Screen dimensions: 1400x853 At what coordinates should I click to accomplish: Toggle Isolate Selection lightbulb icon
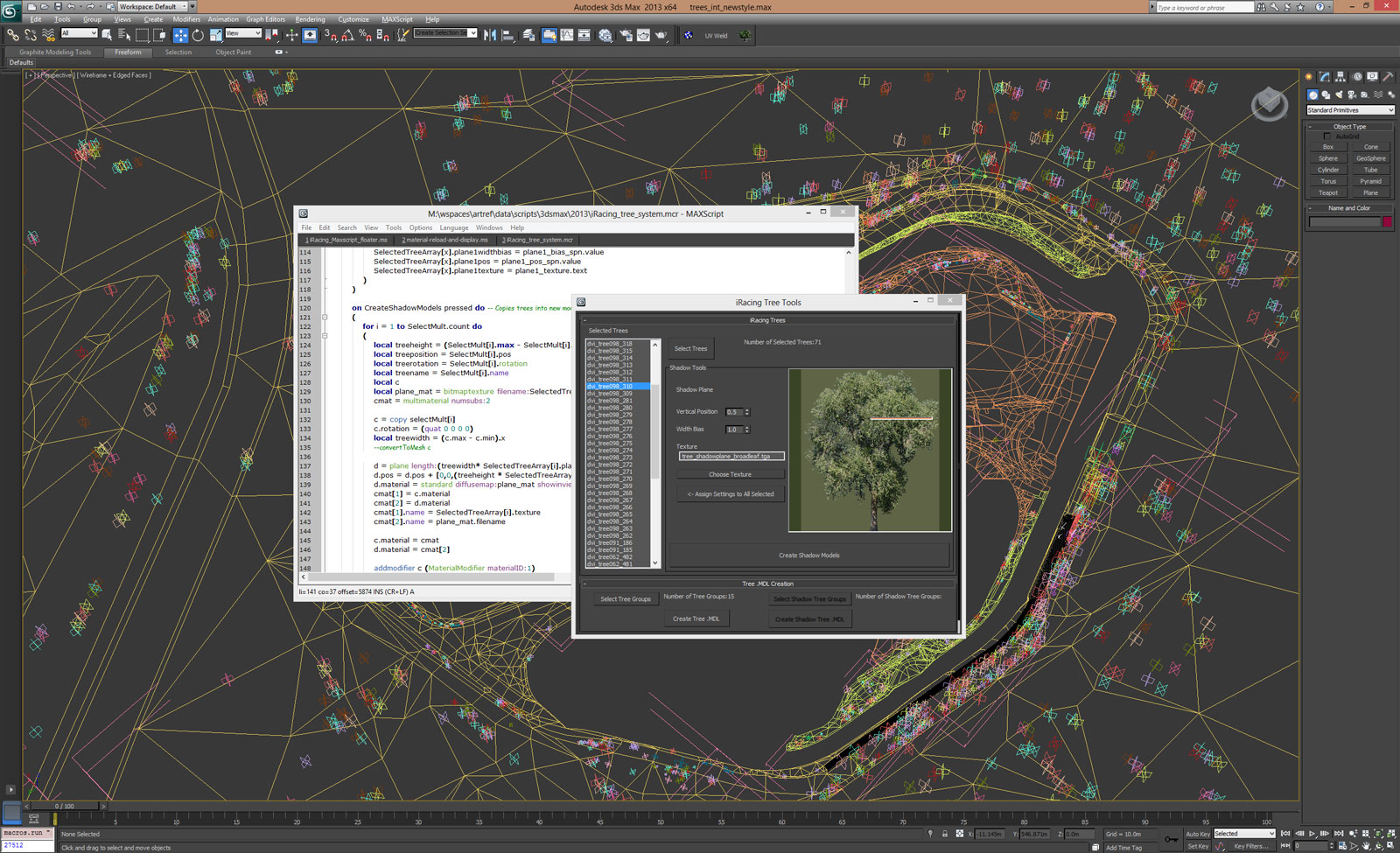pyautogui.click(x=930, y=834)
